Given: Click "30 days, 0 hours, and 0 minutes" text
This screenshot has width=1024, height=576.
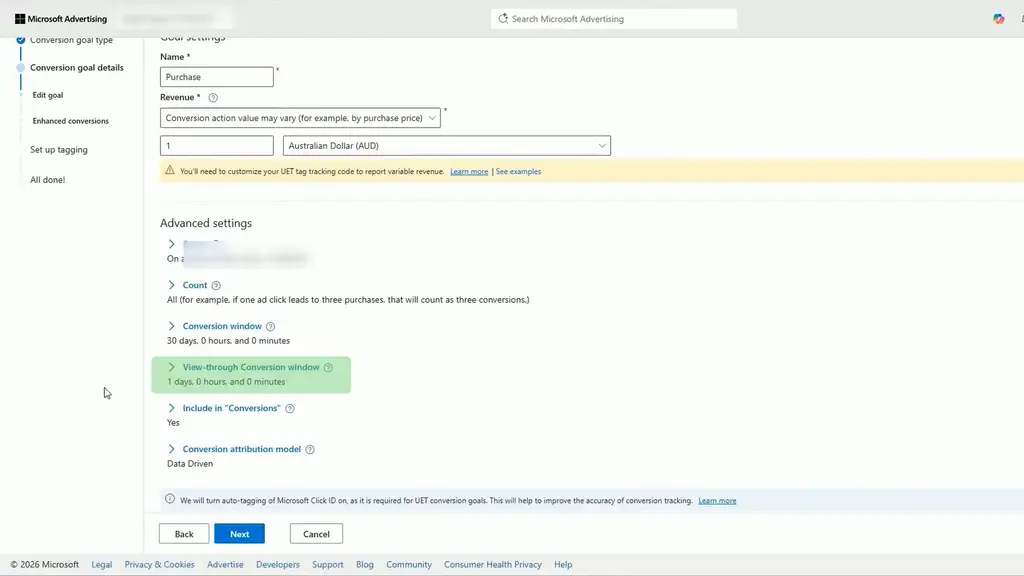Looking at the screenshot, I should 229,341.
